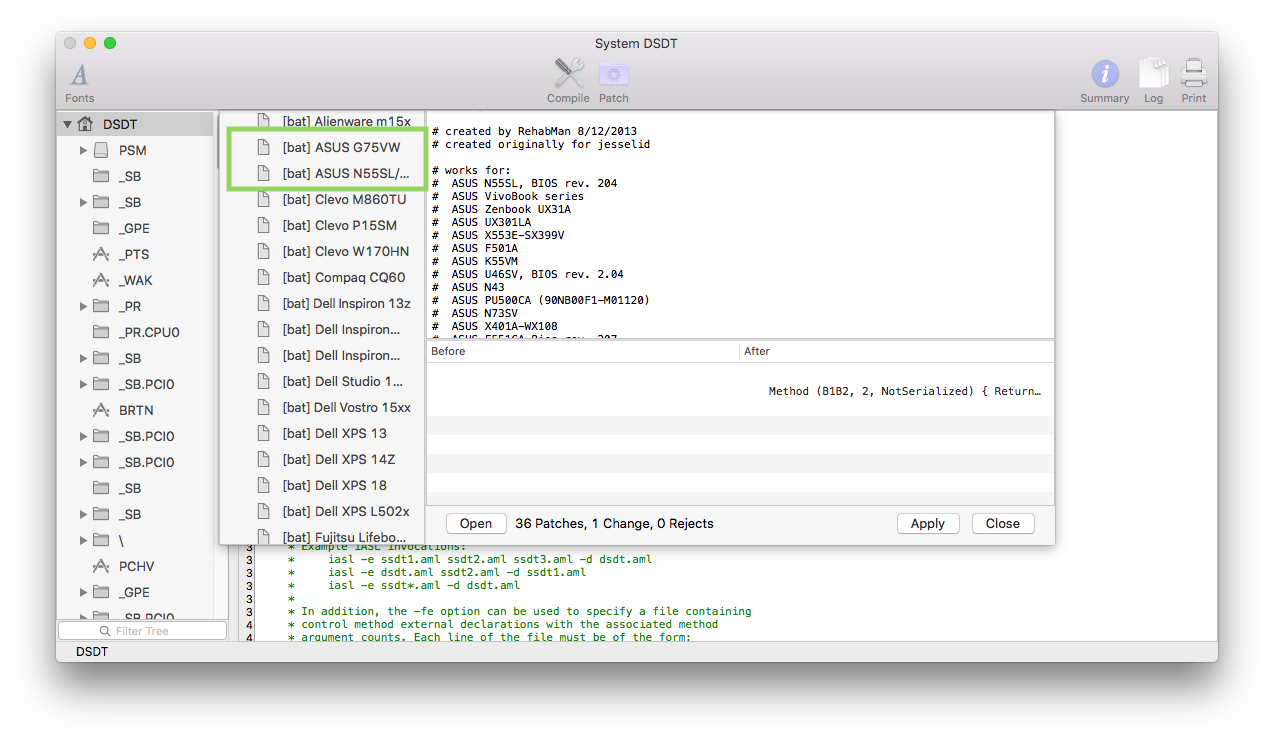
Task: Close the patch dialog
Action: (x=1002, y=523)
